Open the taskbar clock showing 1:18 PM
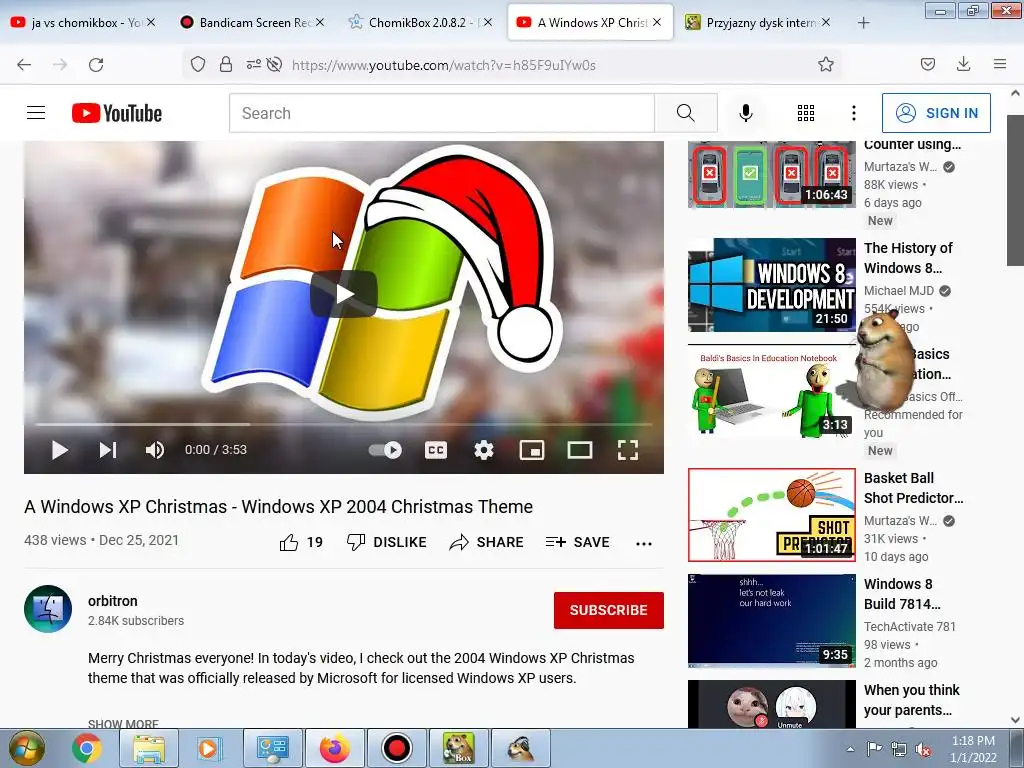The image size is (1024, 768). click(973, 749)
